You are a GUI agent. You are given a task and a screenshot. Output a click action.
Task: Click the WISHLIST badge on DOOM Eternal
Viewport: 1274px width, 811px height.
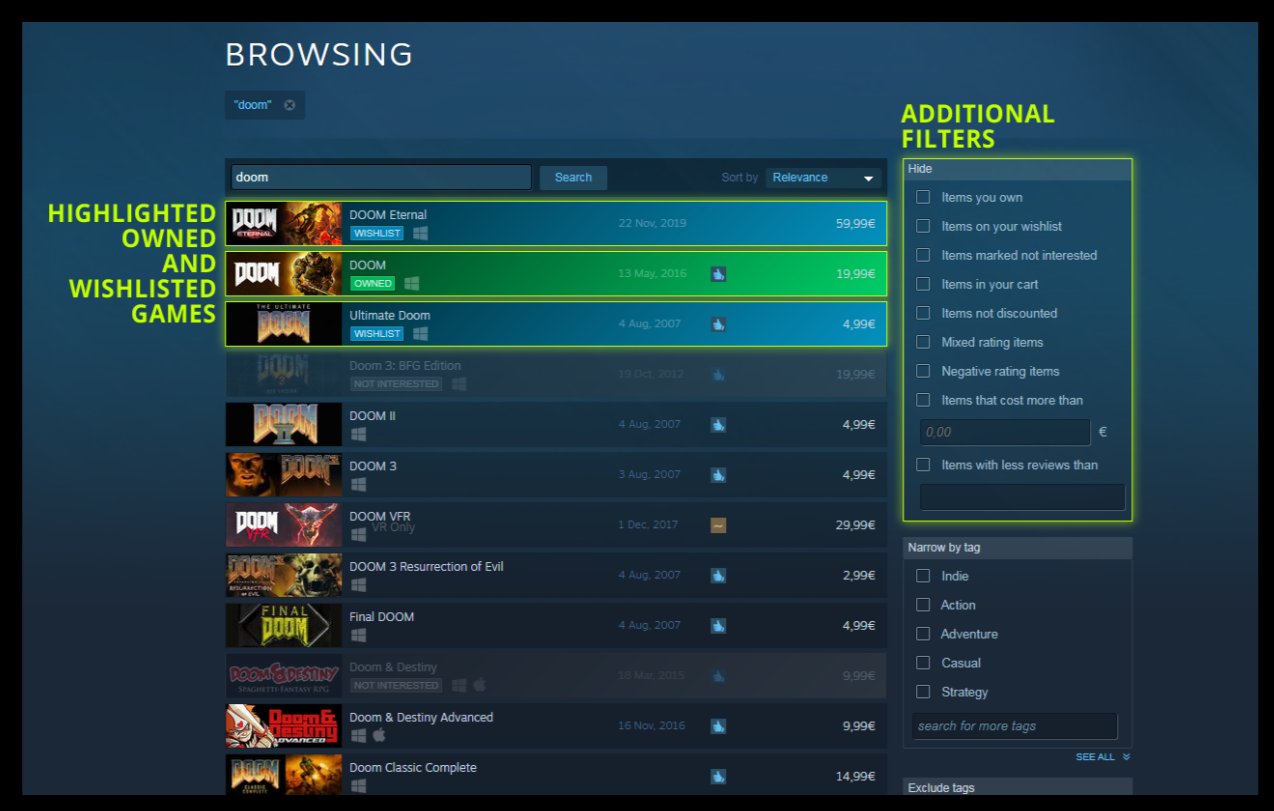[x=377, y=233]
